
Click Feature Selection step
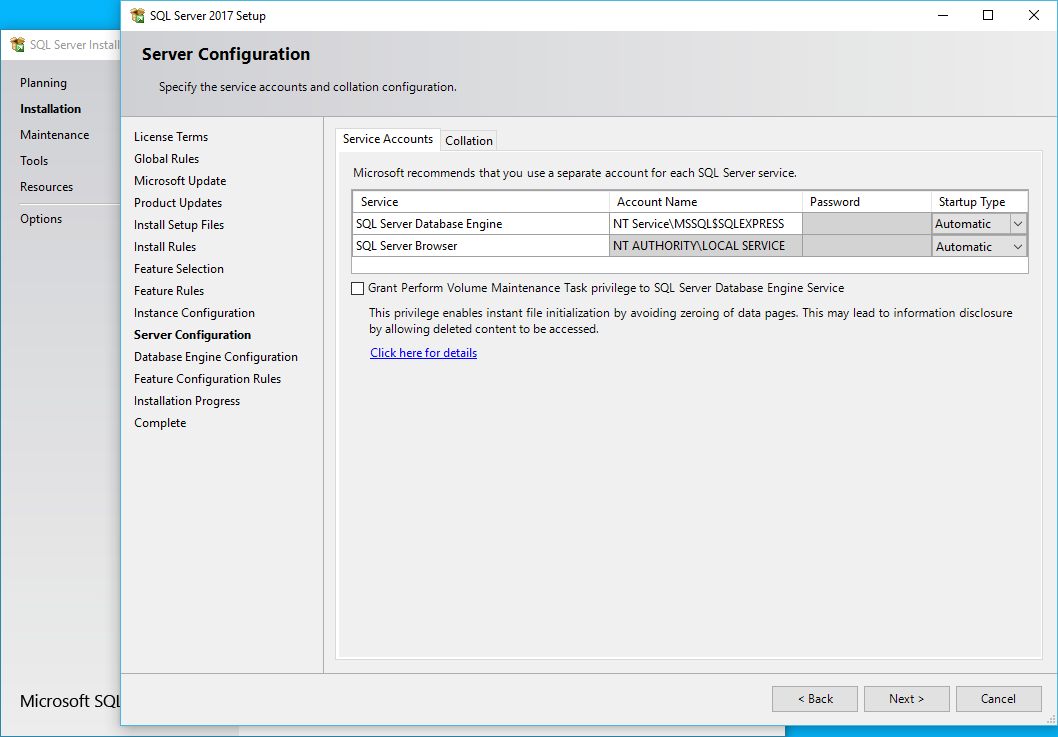[179, 269]
